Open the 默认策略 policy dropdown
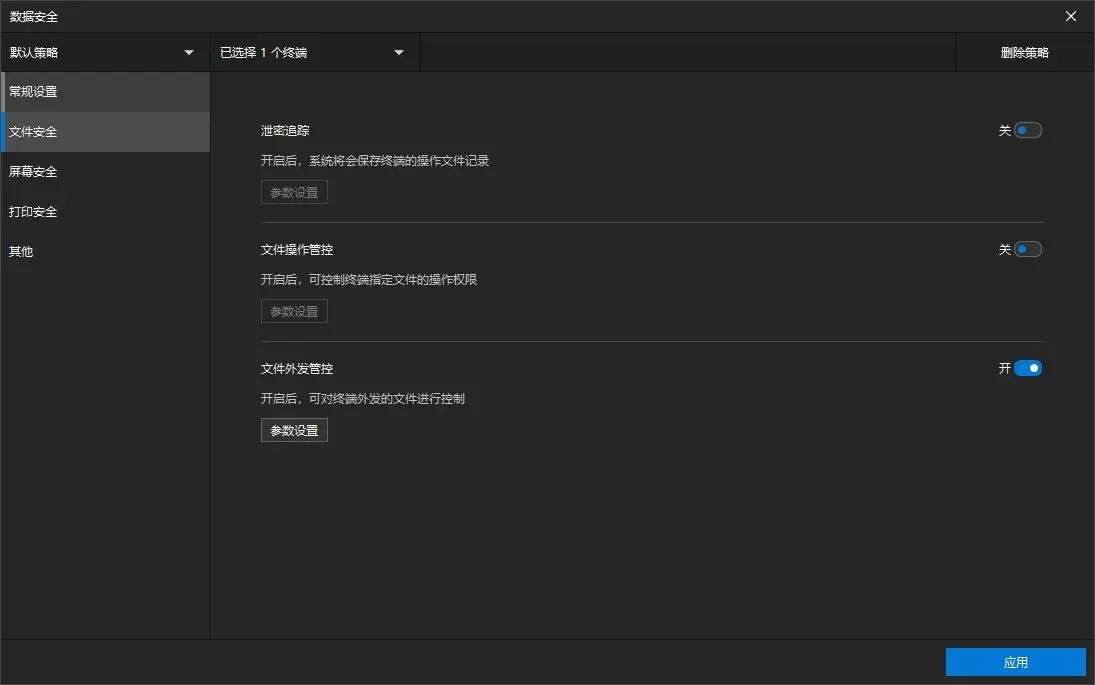 pyautogui.click(x=105, y=52)
